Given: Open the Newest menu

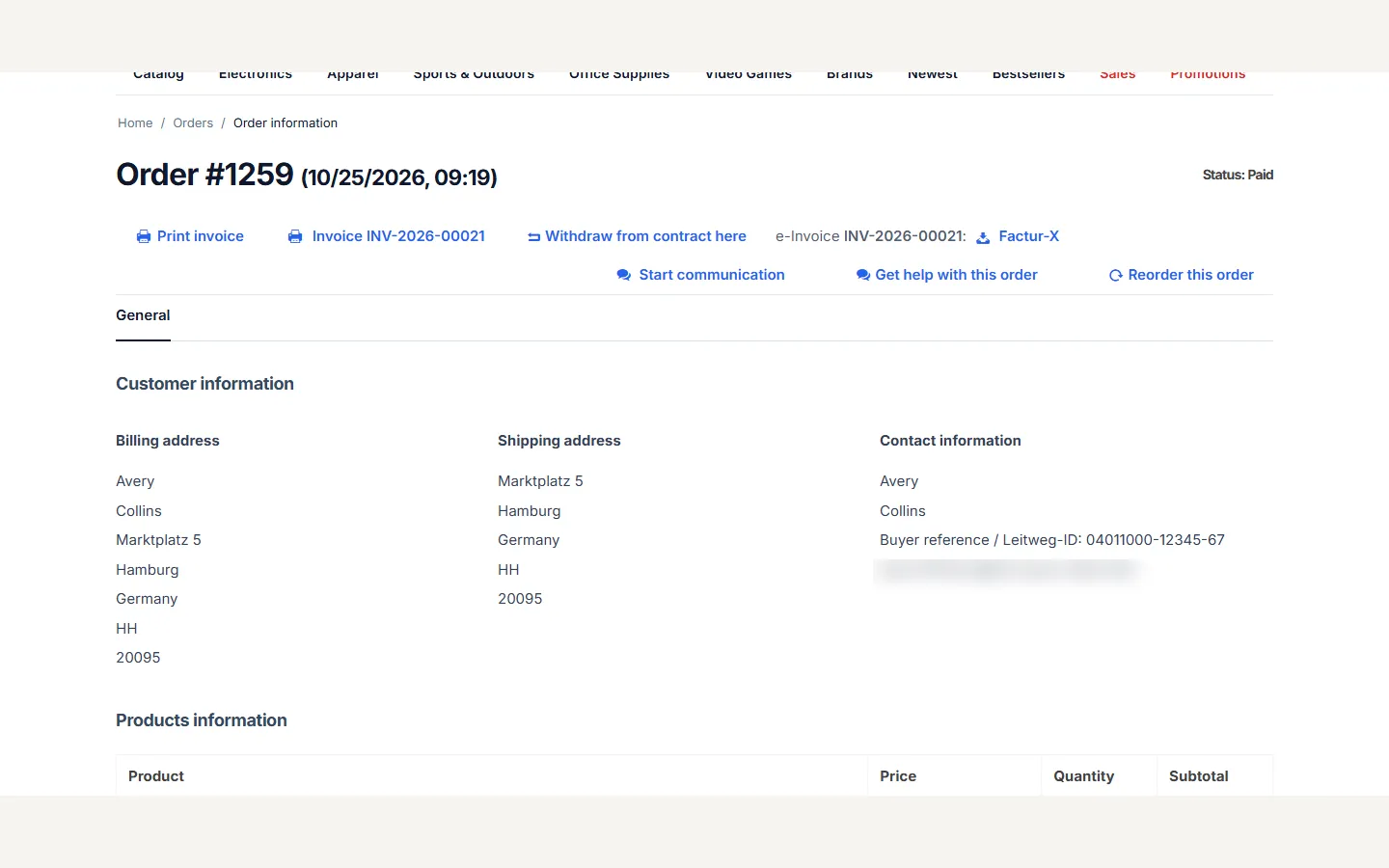Looking at the screenshot, I should tap(933, 74).
